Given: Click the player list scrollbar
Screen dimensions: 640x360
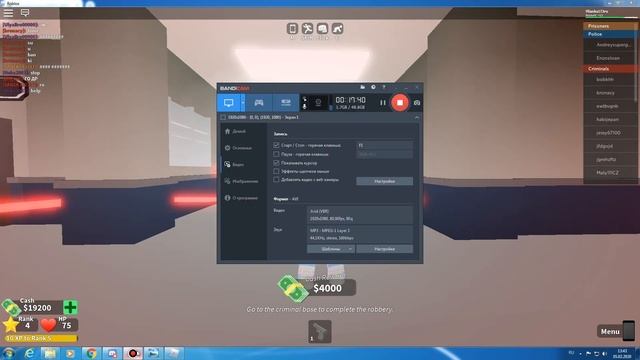Looking at the screenshot, I should point(636,61).
